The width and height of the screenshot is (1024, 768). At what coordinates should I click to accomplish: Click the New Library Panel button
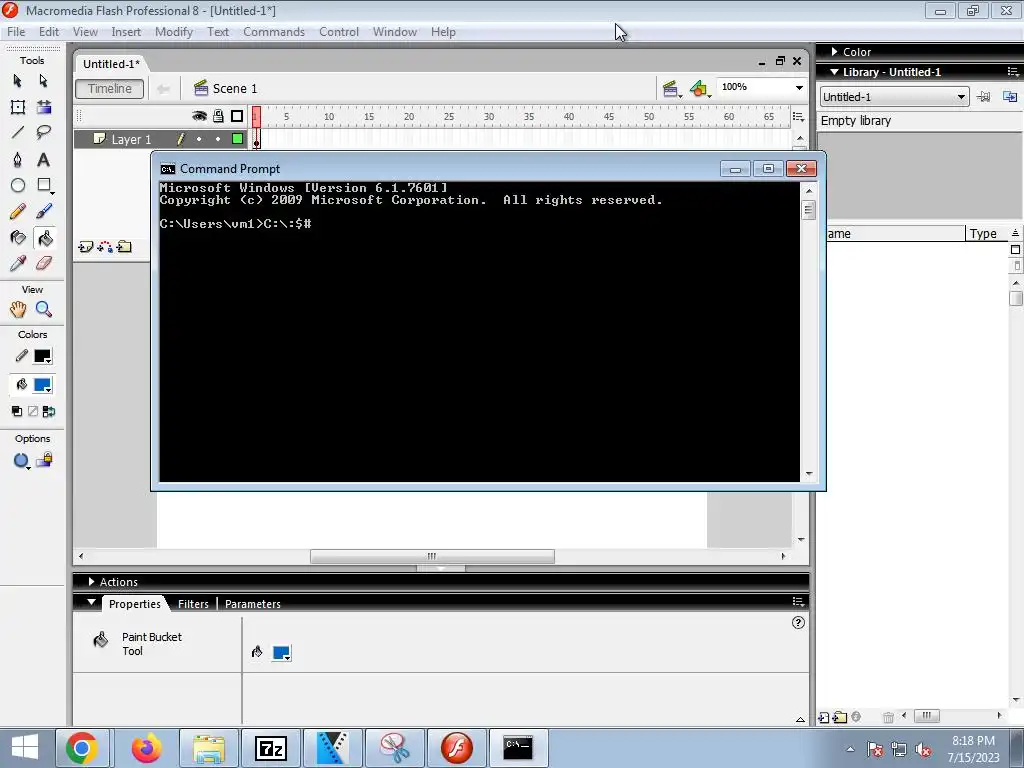coord(1010,97)
